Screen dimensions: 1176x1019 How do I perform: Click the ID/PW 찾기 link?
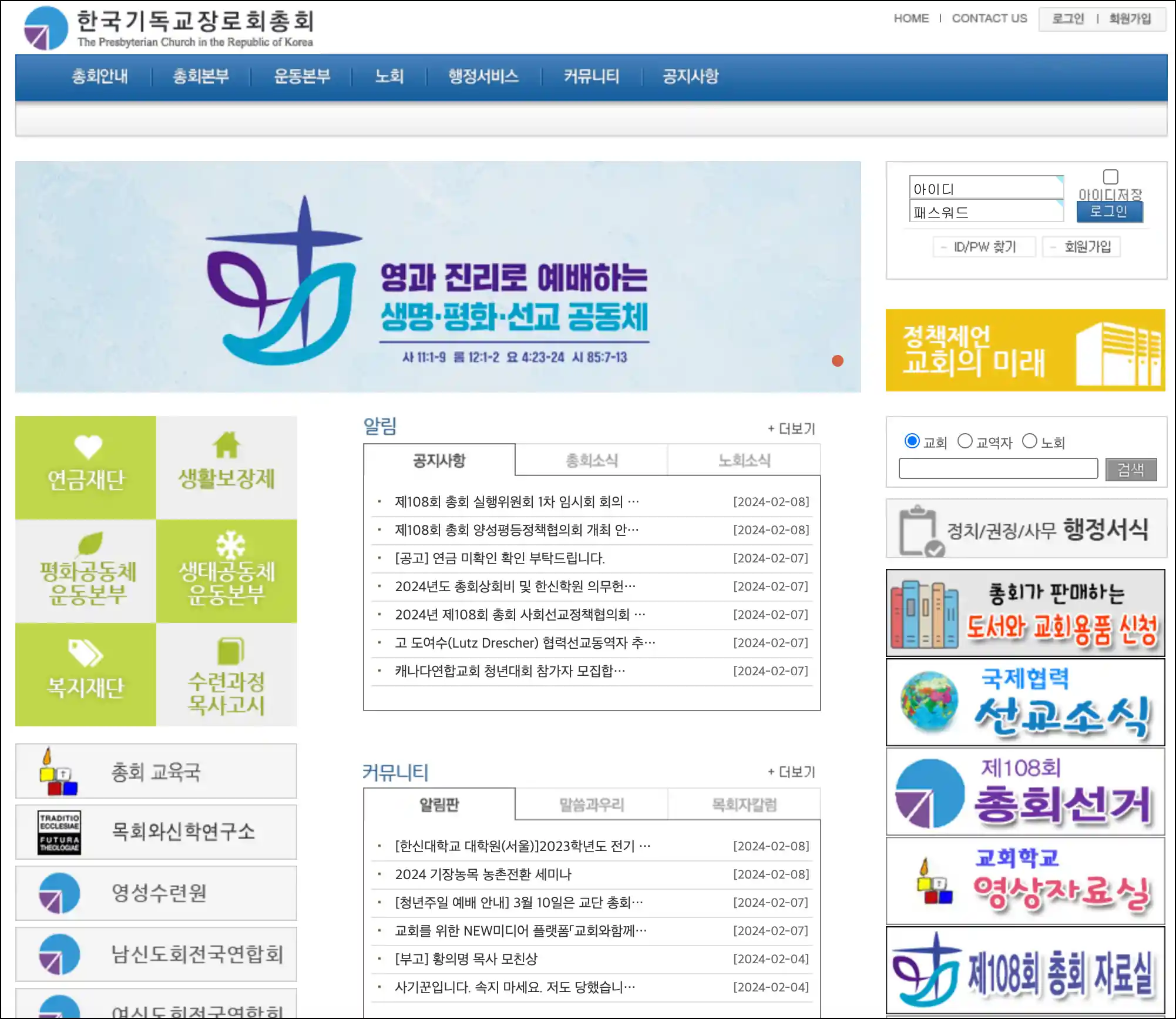click(984, 247)
